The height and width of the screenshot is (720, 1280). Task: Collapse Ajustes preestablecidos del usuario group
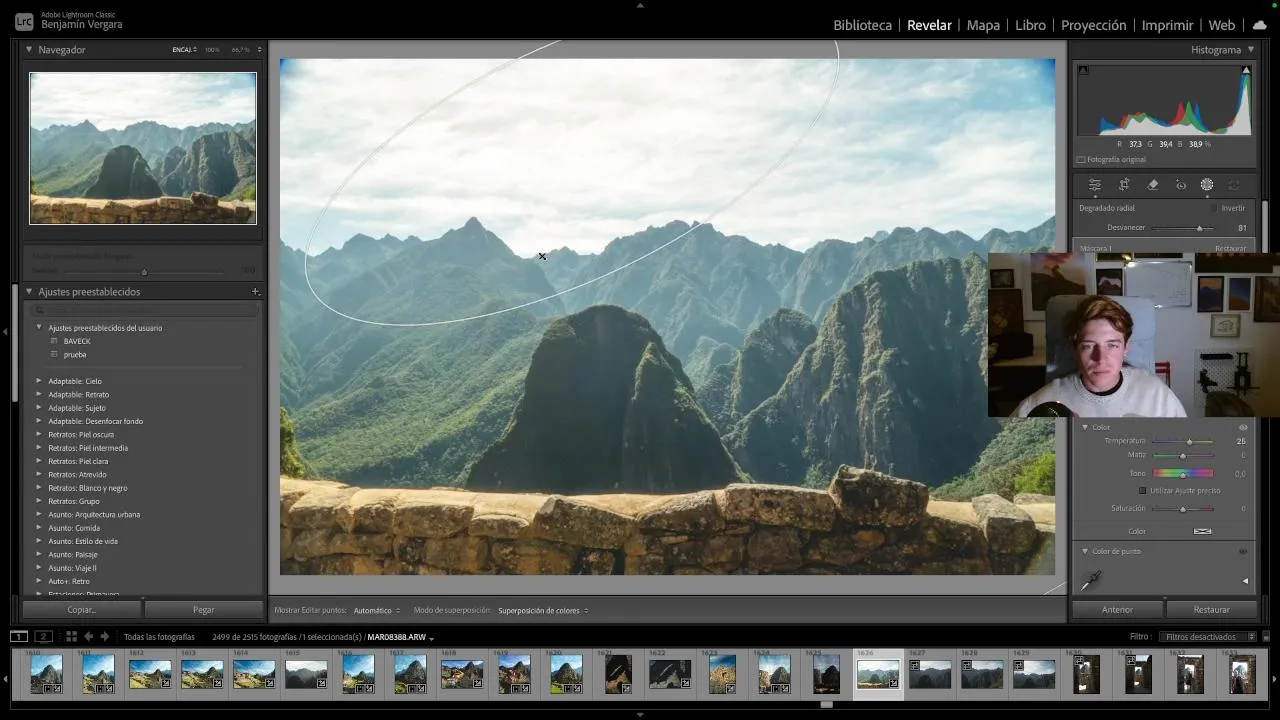39,328
